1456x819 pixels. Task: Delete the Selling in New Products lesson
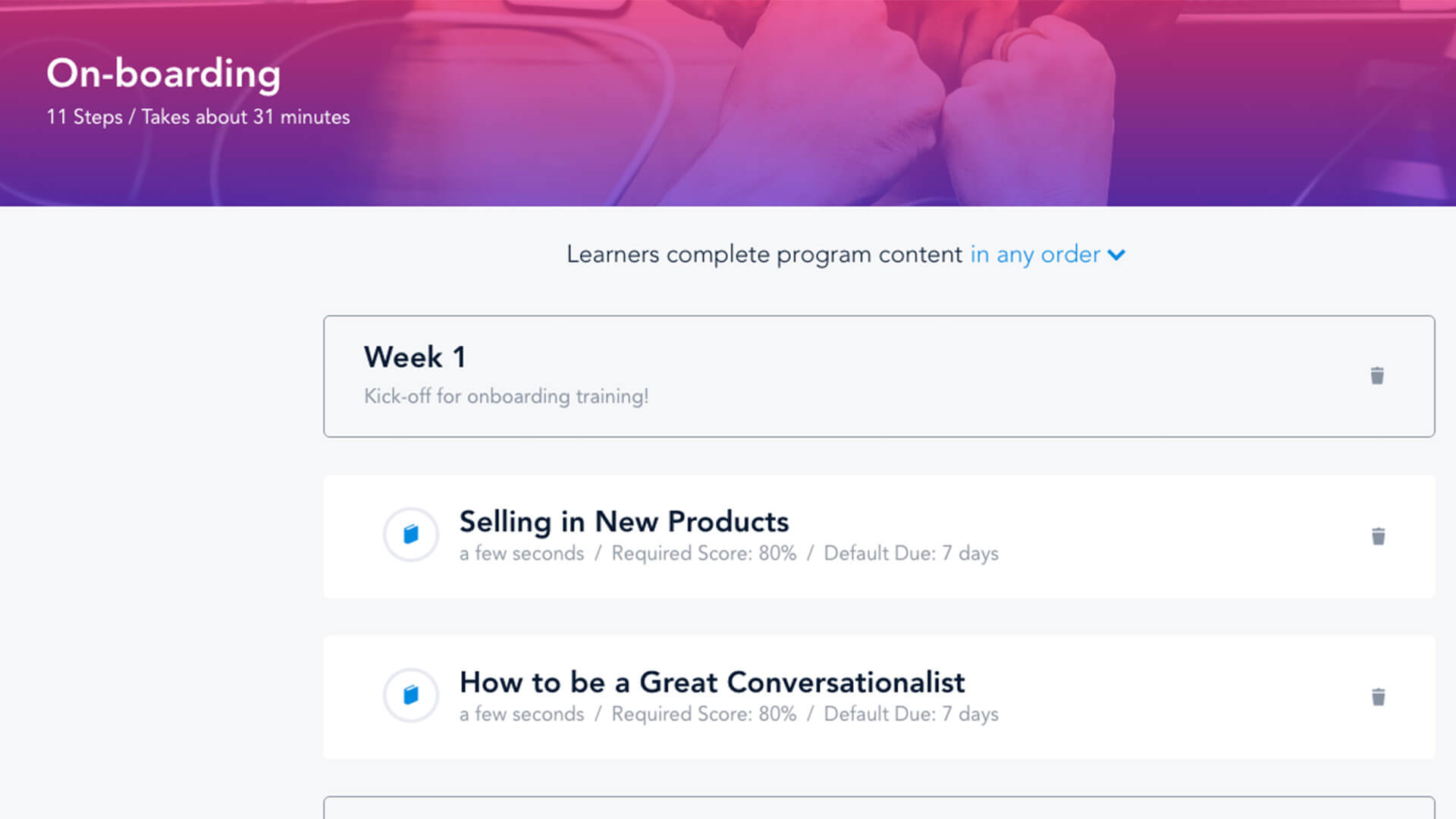(1378, 536)
